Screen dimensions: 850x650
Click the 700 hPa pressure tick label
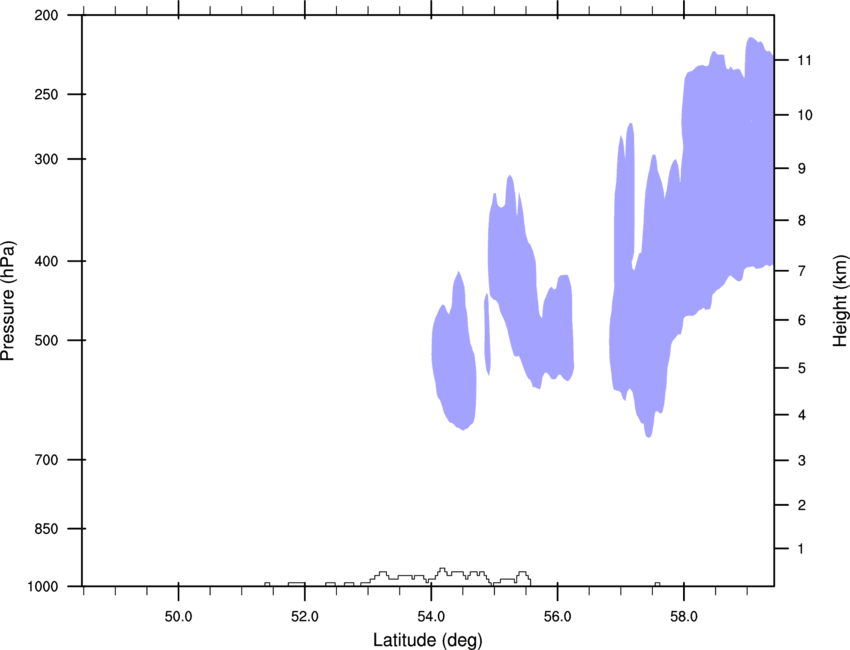tap(46, 460)
